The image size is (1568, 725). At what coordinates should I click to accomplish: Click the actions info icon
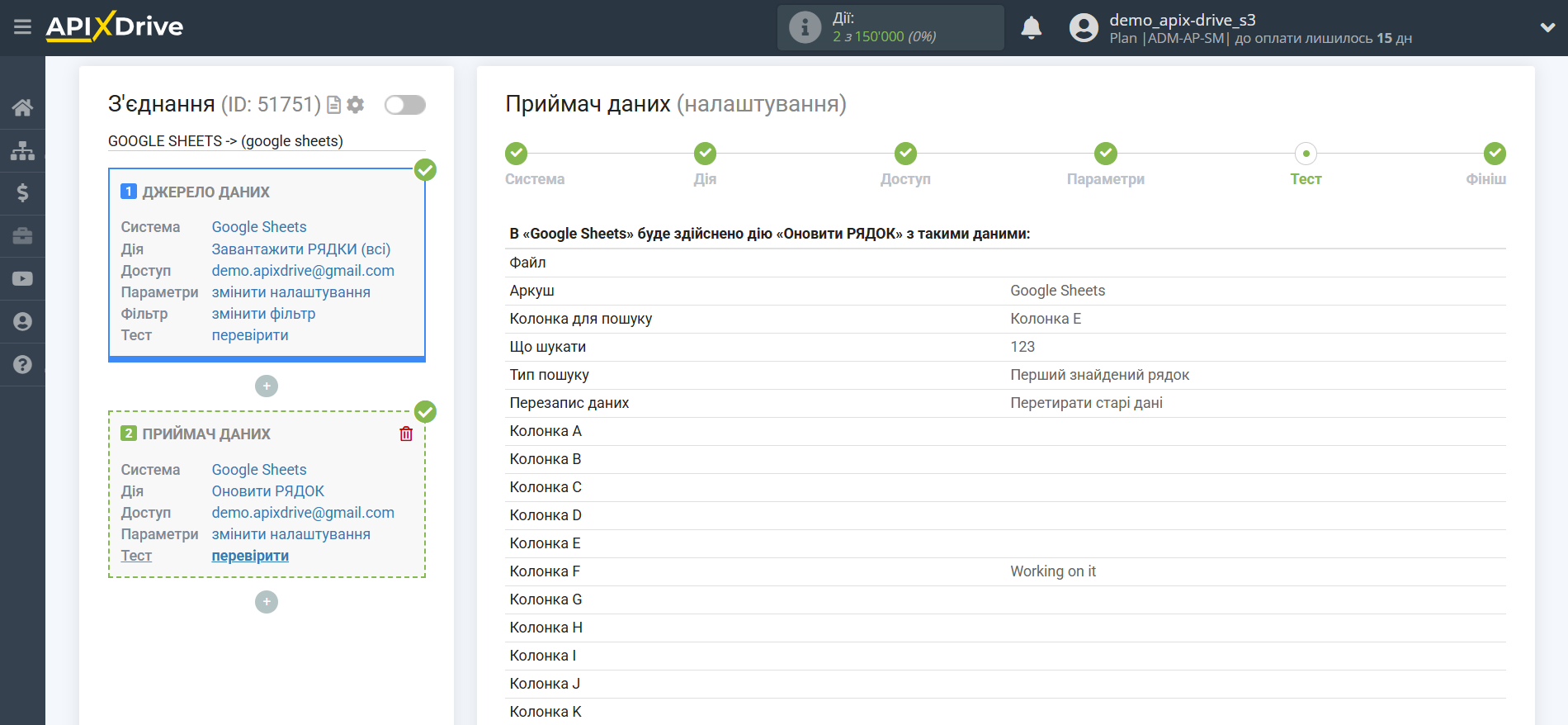(805, 27)
